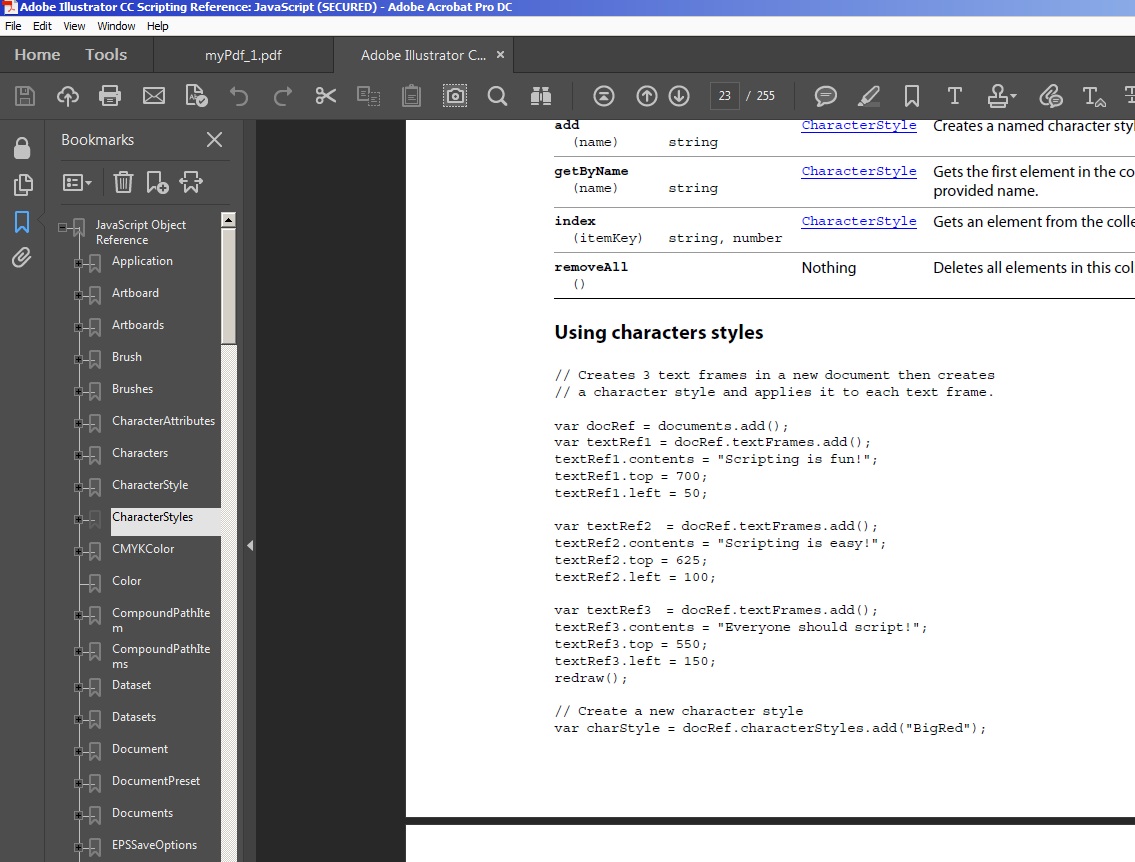Expand the CMYKColor bookmark

[x=78, y=552]
